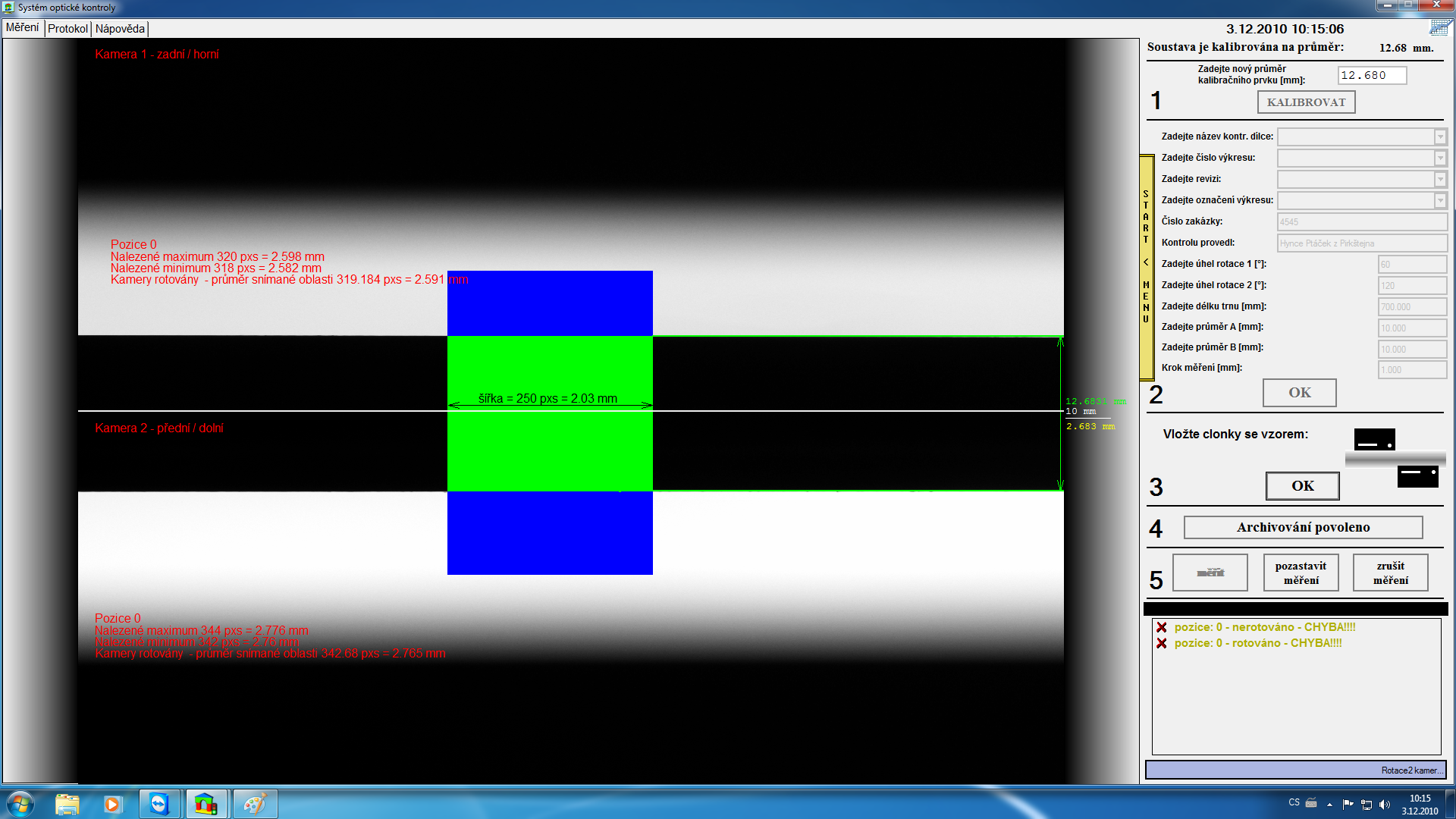Screen dimensions: 1456x819
Task: Click the disabled measure button in step 5
Action: point(1210,573)
